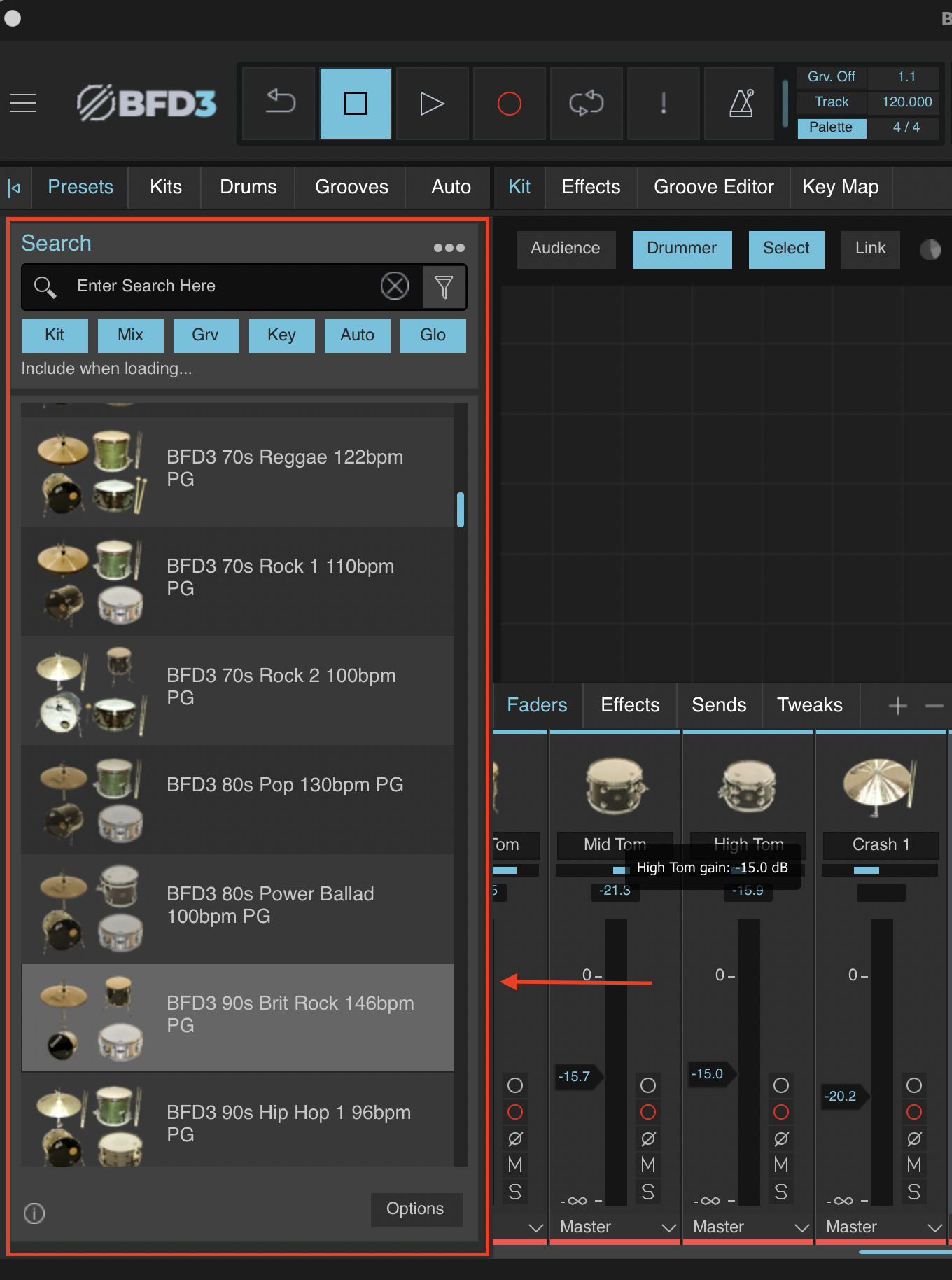Toggle Kit include-when-loading filter
The width and height of the screenshot is (952, 1280).
click(55, 335)
